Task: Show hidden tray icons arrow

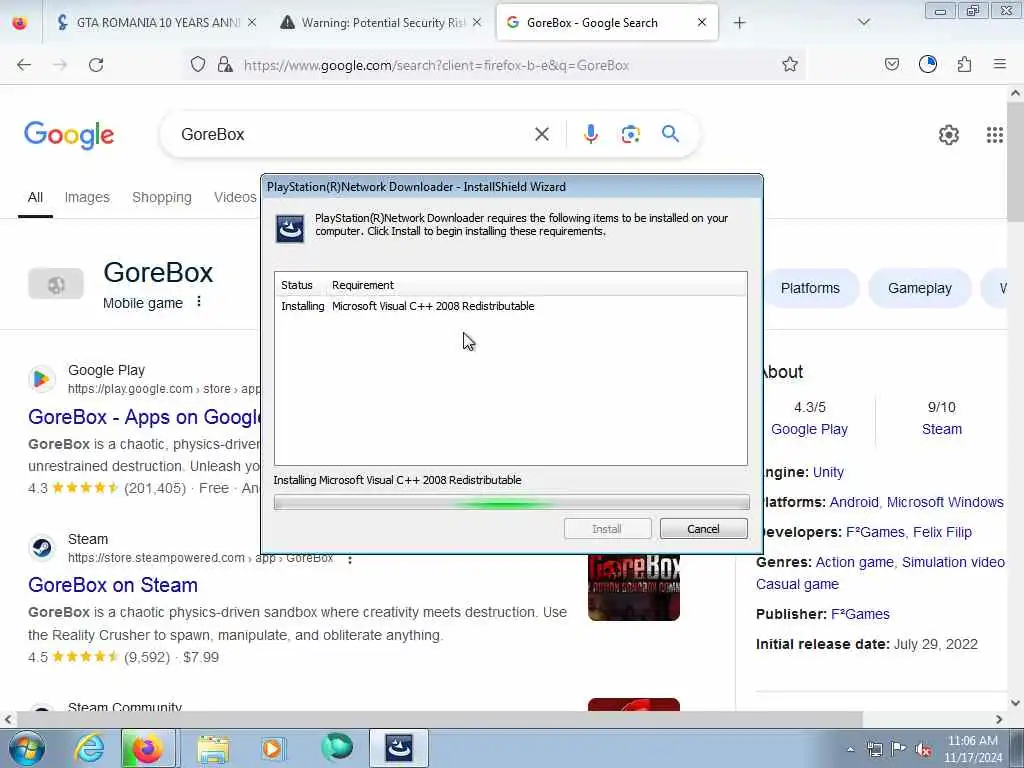Action: pos(850,749)
